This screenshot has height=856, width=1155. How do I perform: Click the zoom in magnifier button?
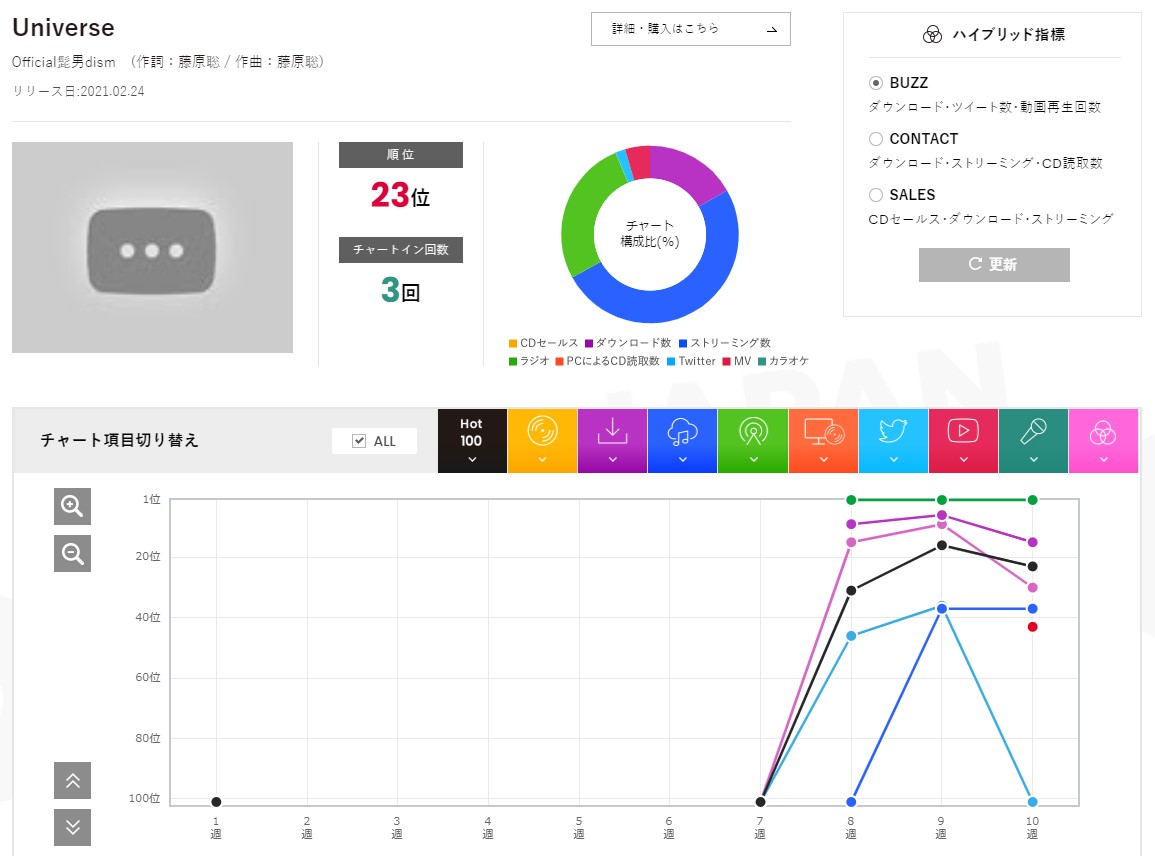(72, 506)
